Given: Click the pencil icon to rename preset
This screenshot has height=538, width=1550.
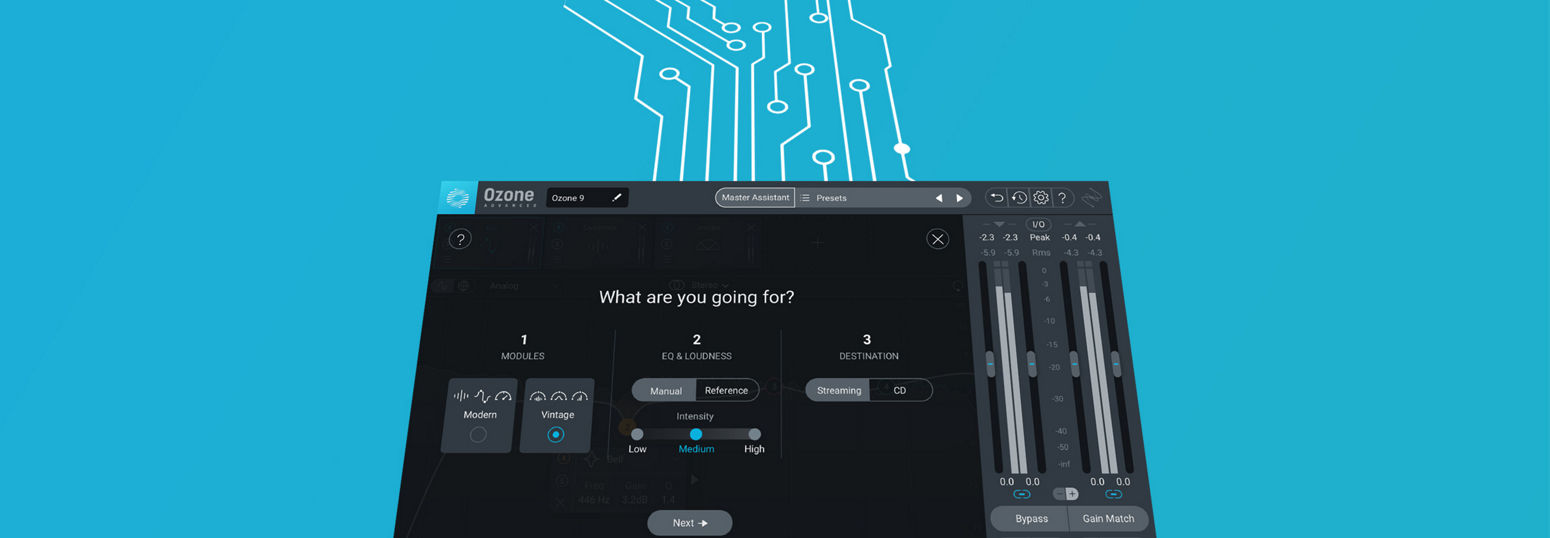Looking at the screenshot, I should coord(617,198).
